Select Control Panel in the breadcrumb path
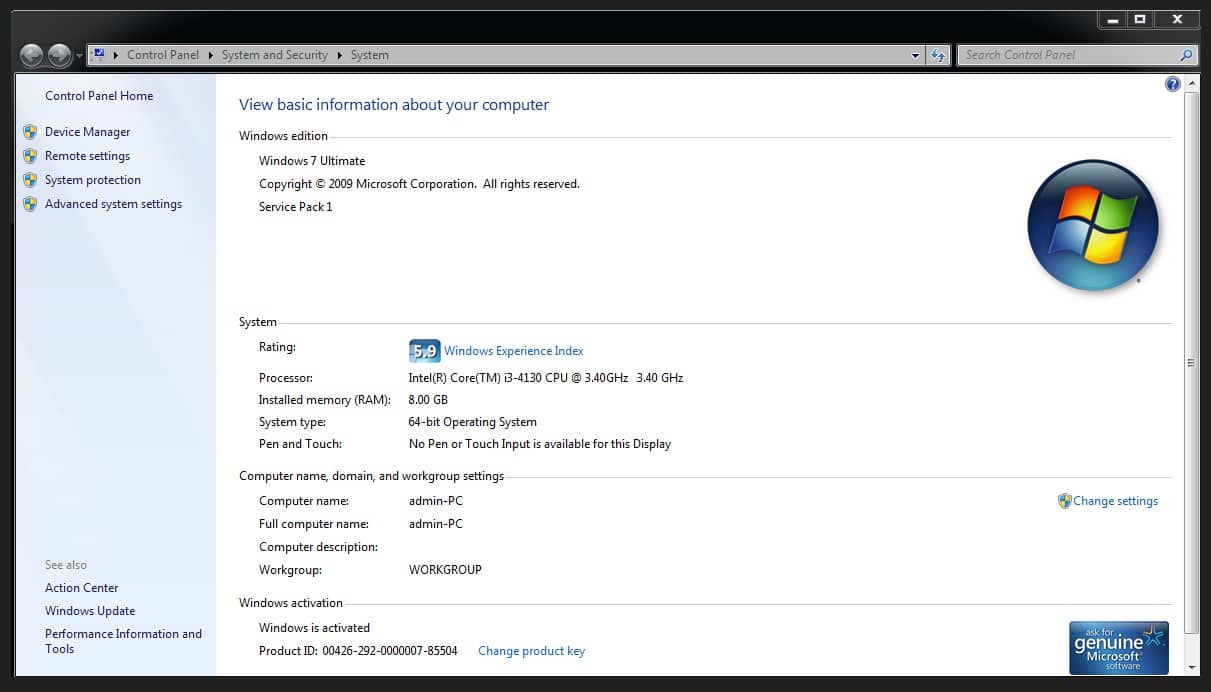The image size is (1211, 692). (163, 55)
